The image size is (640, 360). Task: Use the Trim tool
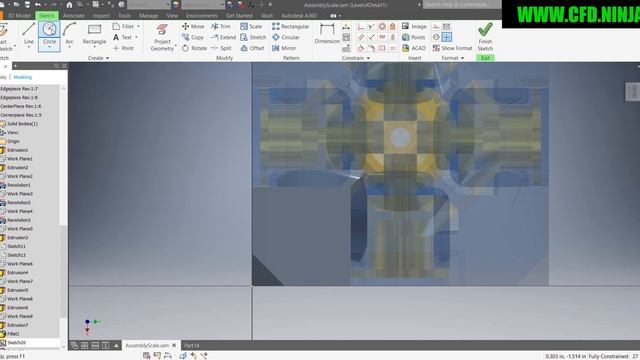pos(221,26)
